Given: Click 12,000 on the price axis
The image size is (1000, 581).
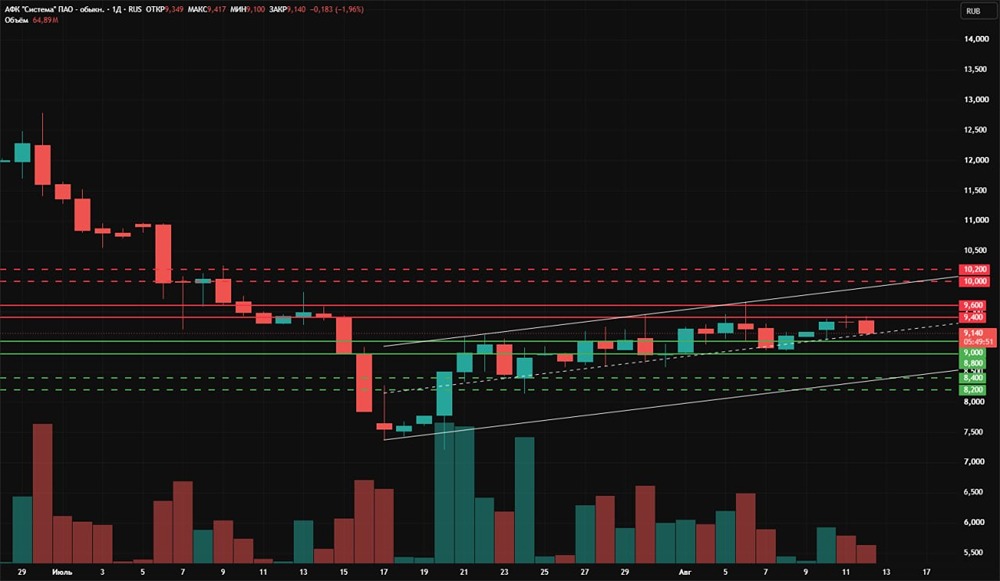Looking at the screenshot, I should [976, 160].
